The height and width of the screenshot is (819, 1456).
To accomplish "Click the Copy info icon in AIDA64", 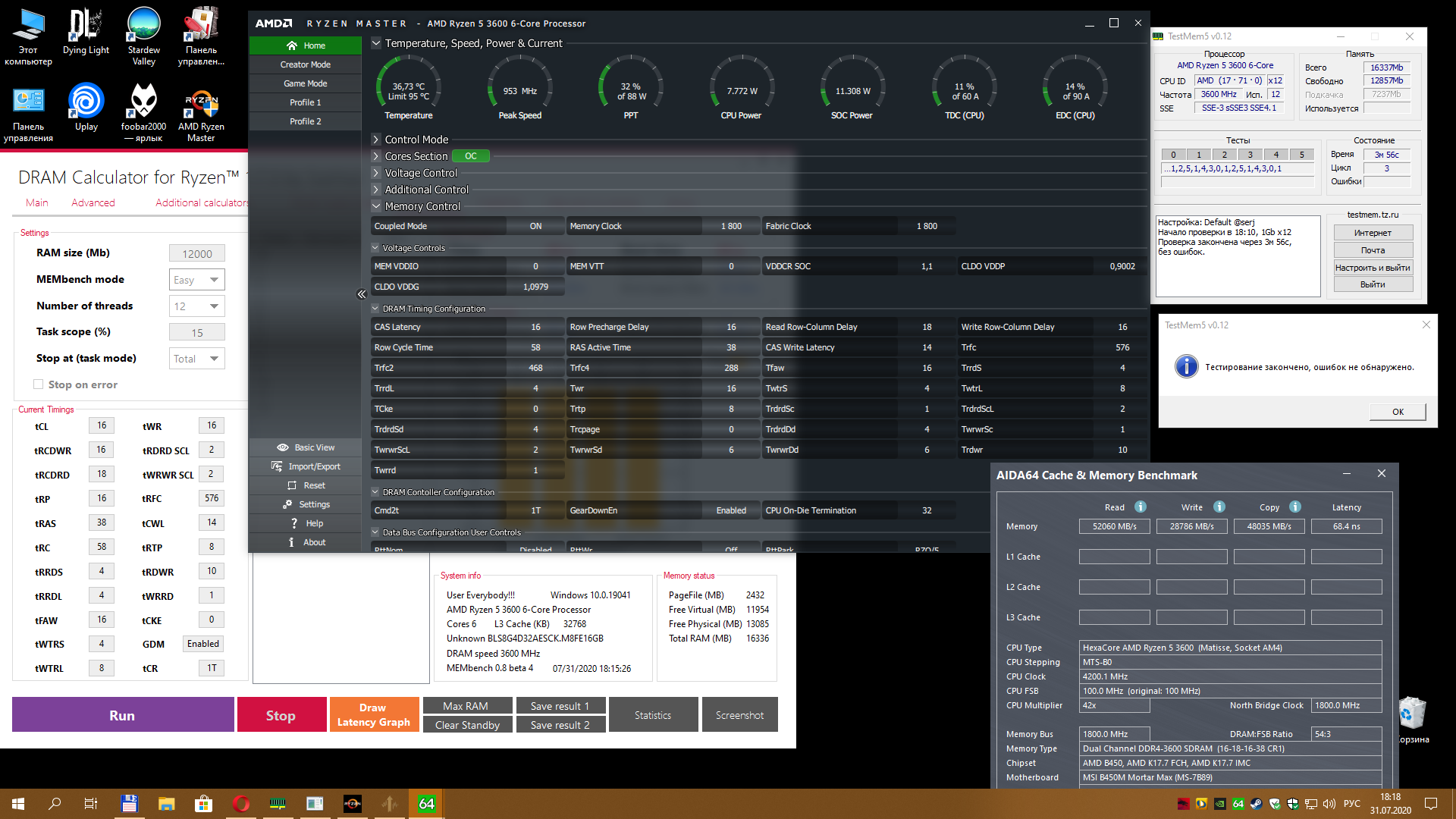I will point(1295,507).
